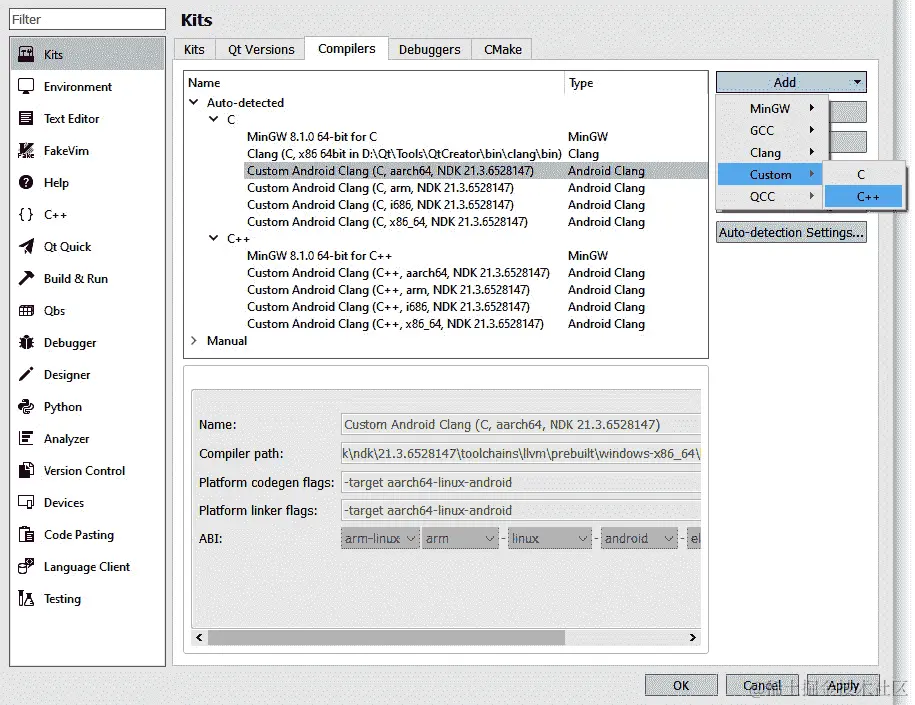The width and height of the screenshot is (915, 705).
Task: Collapse the C compilers group
Action: (214, 119)
